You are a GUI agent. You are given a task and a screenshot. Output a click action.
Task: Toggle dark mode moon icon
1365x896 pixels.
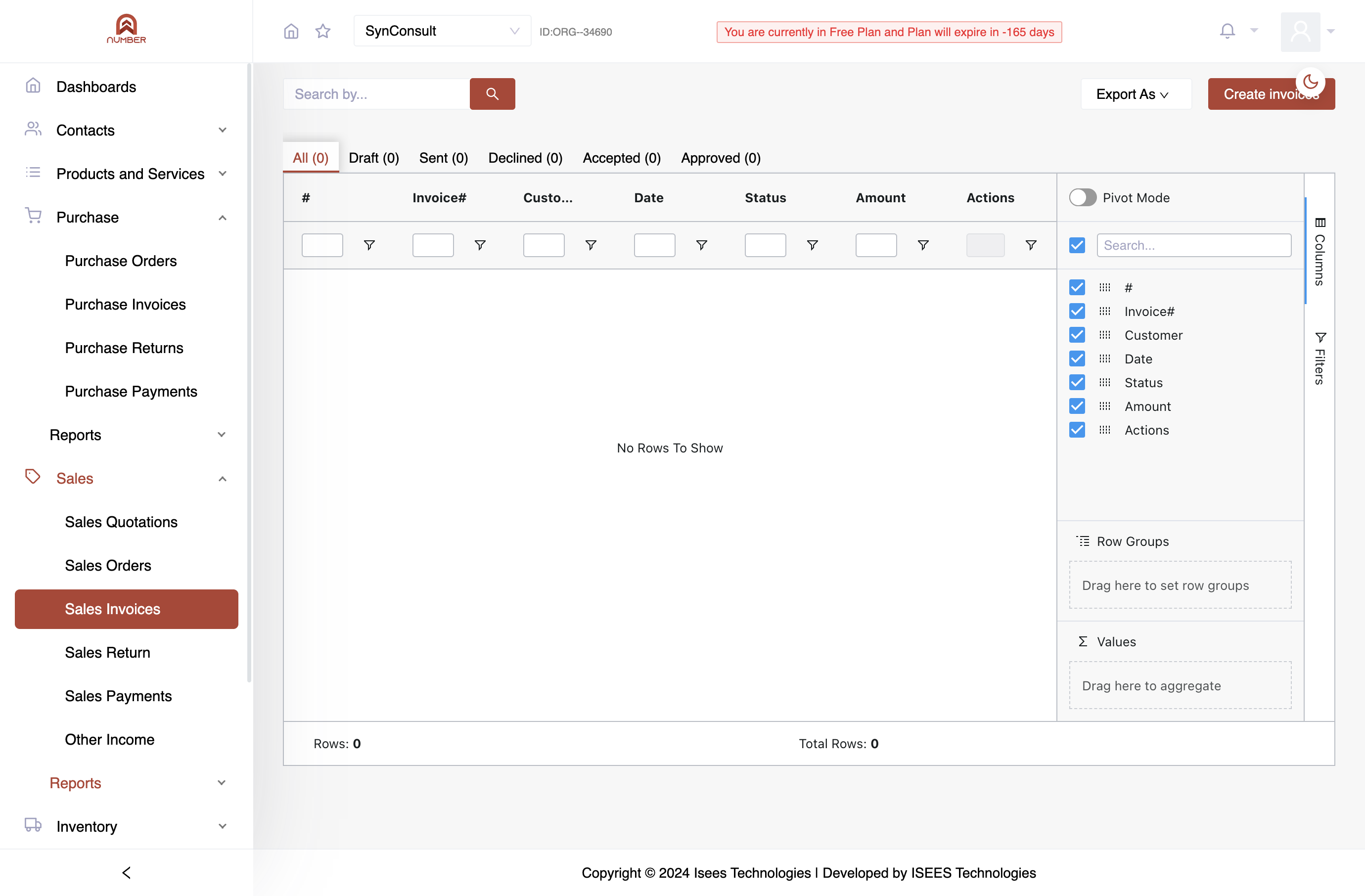[1310, 82]
